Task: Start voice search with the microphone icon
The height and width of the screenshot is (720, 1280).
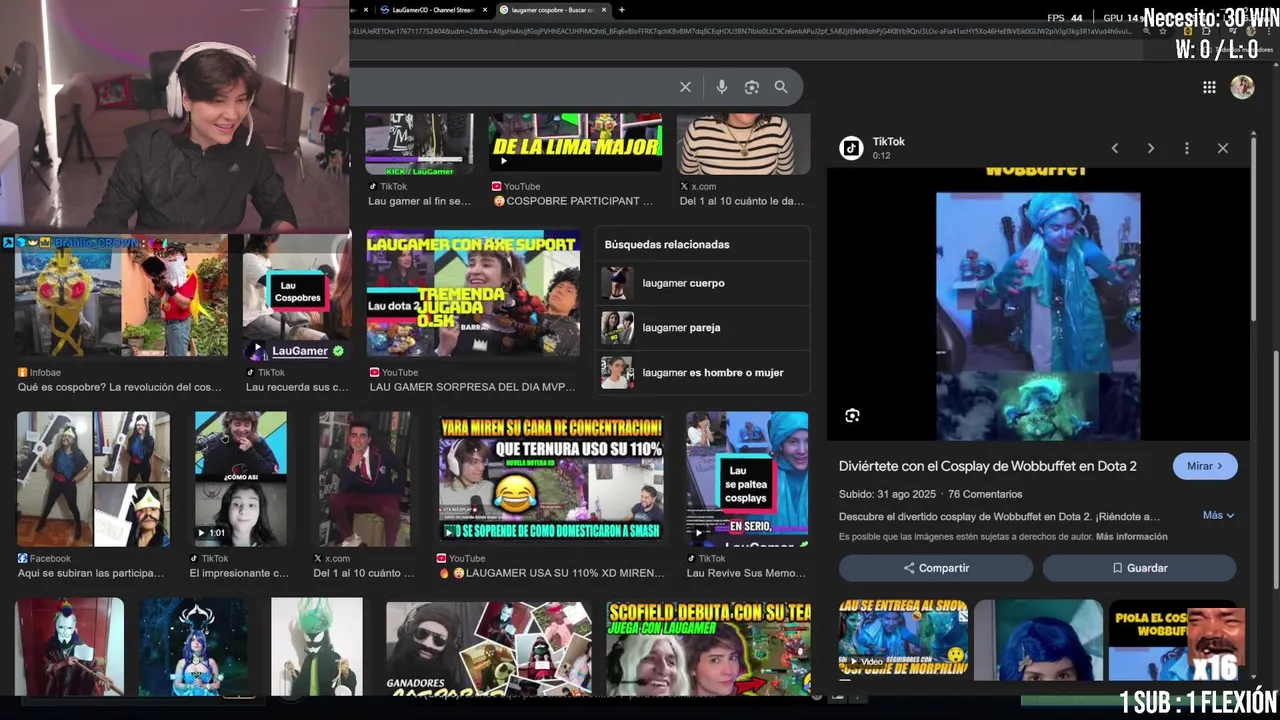Action: [x=721, y=87]
